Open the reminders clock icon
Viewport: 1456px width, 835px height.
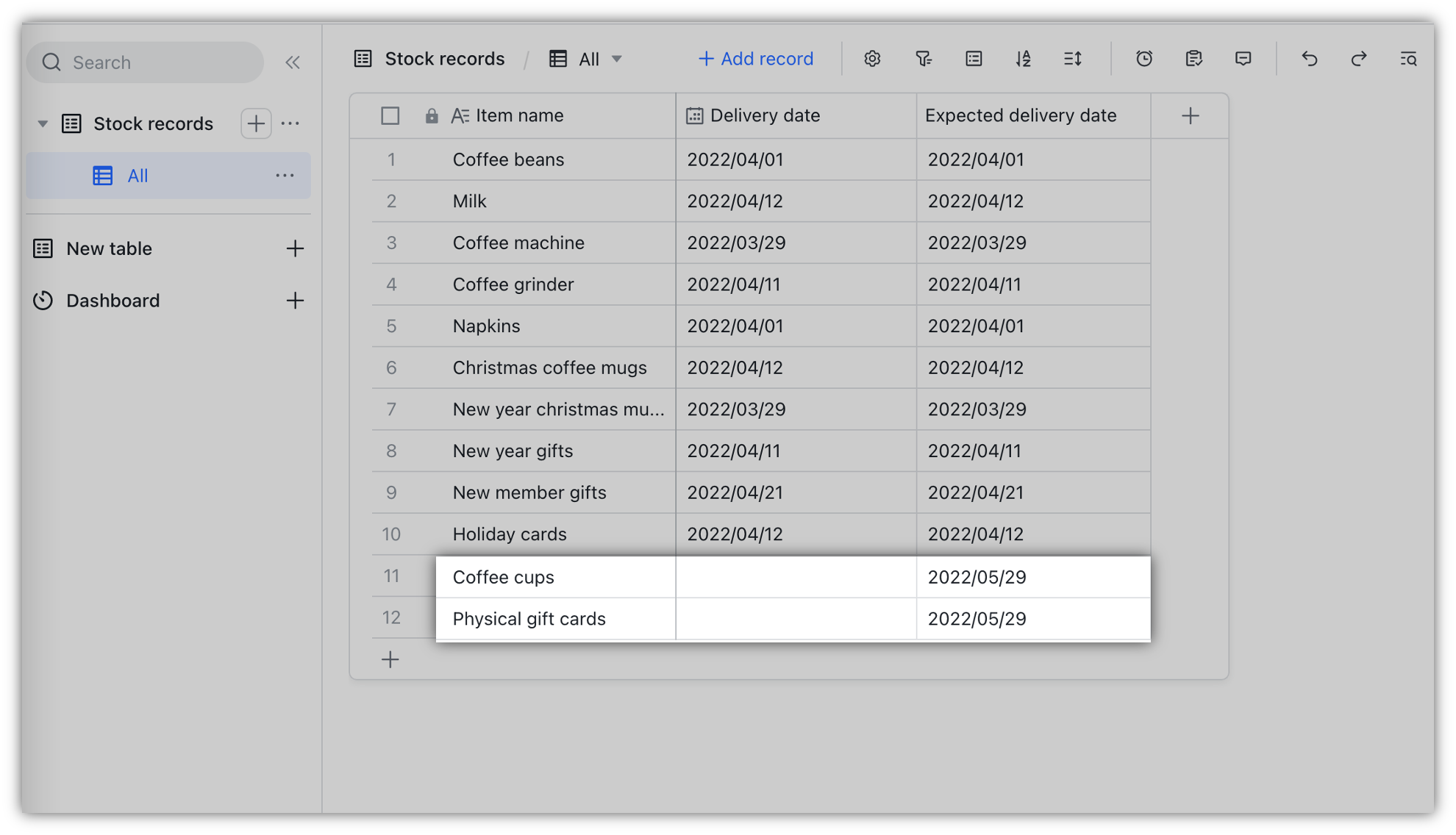(x=1143, y=59)
